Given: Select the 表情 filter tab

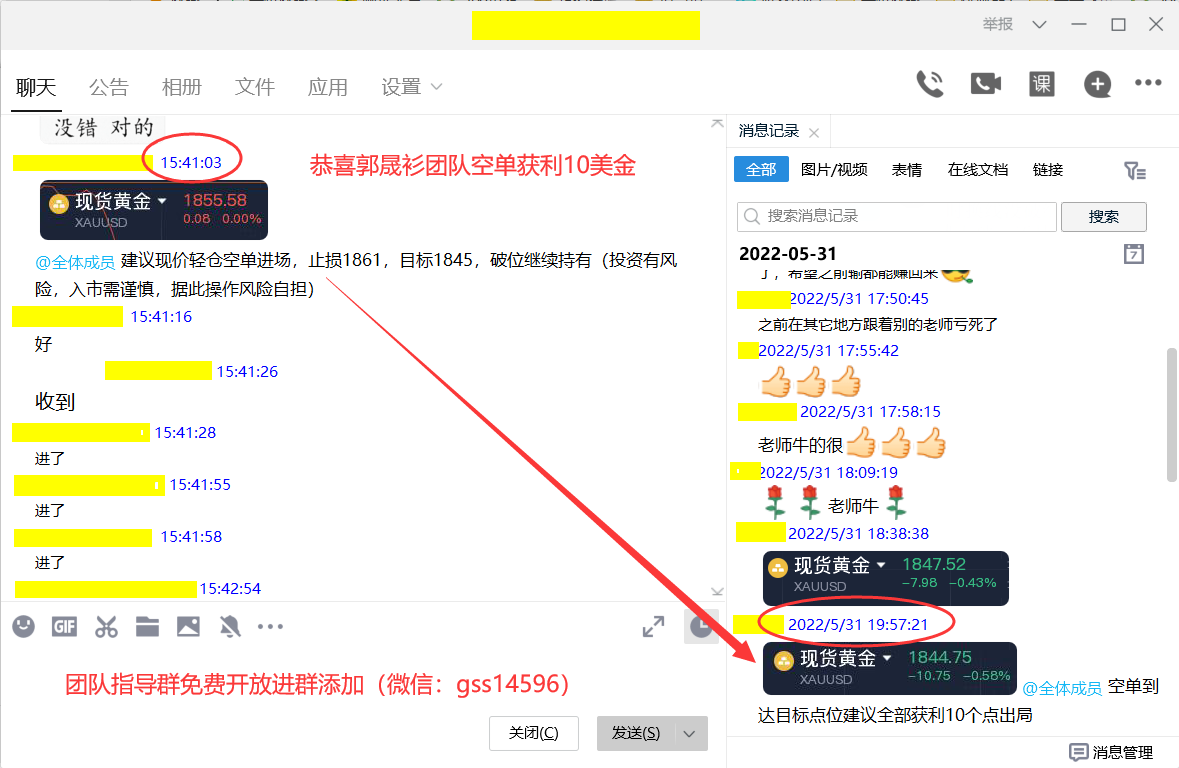Looking at the screenshot, I should click(x=907, y=170).
